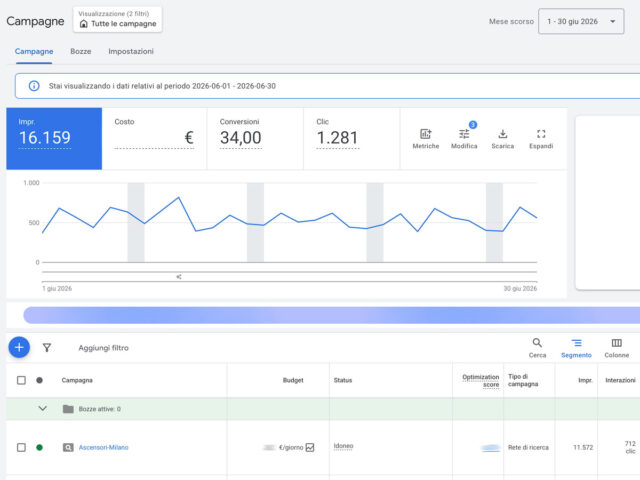Open the Metriche chart options
Viewport: 640px width, 480px height.
pos(425,139)
